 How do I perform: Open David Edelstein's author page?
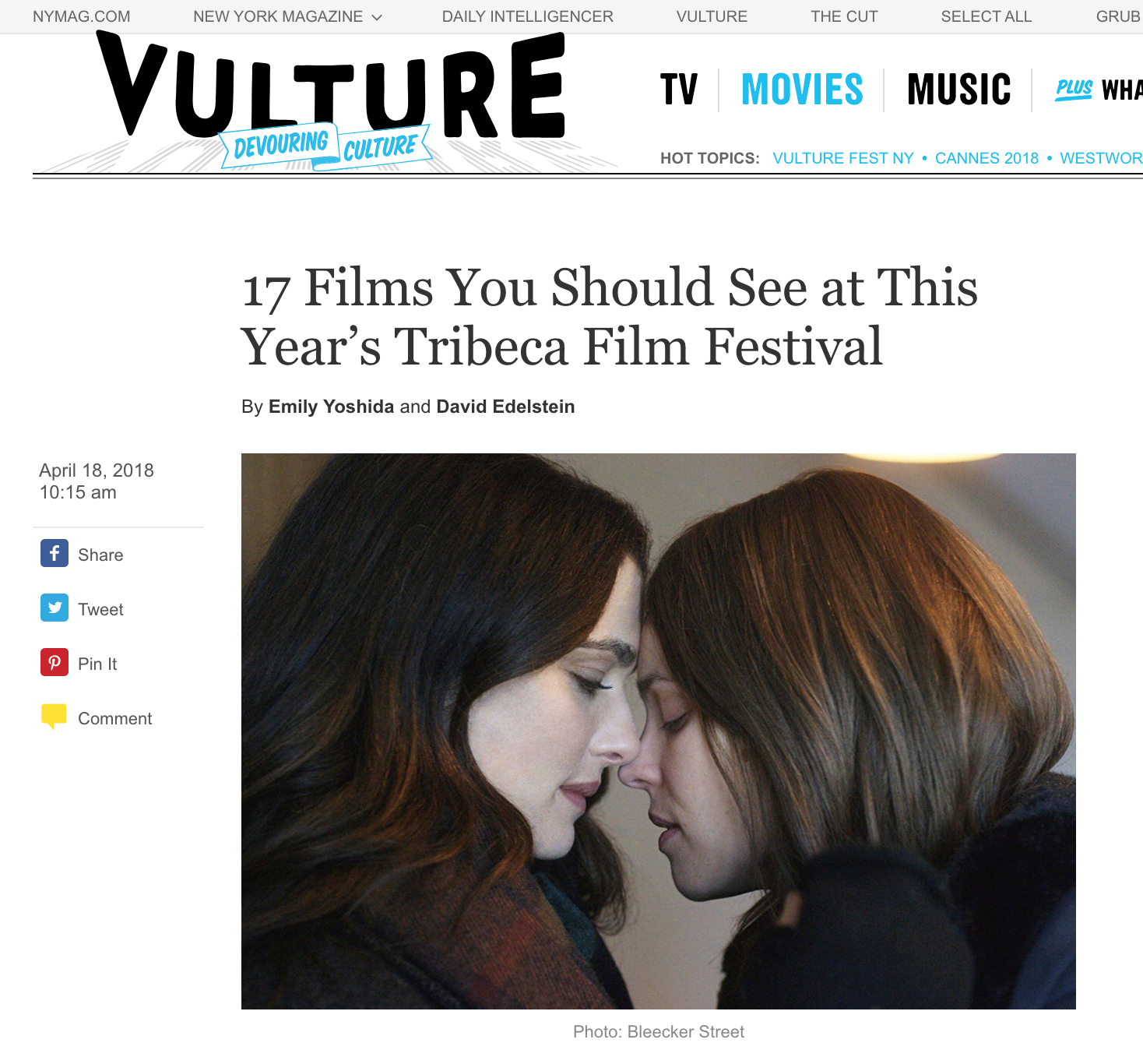pos(505,407)
